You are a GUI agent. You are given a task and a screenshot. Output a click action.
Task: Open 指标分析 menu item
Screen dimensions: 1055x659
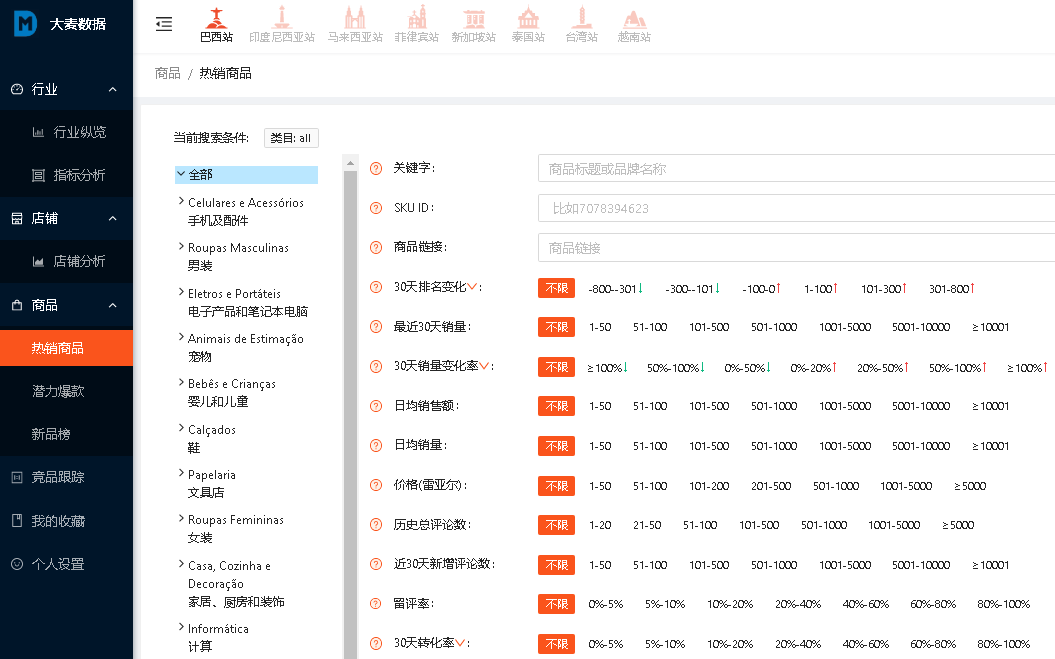click(69, 175)
